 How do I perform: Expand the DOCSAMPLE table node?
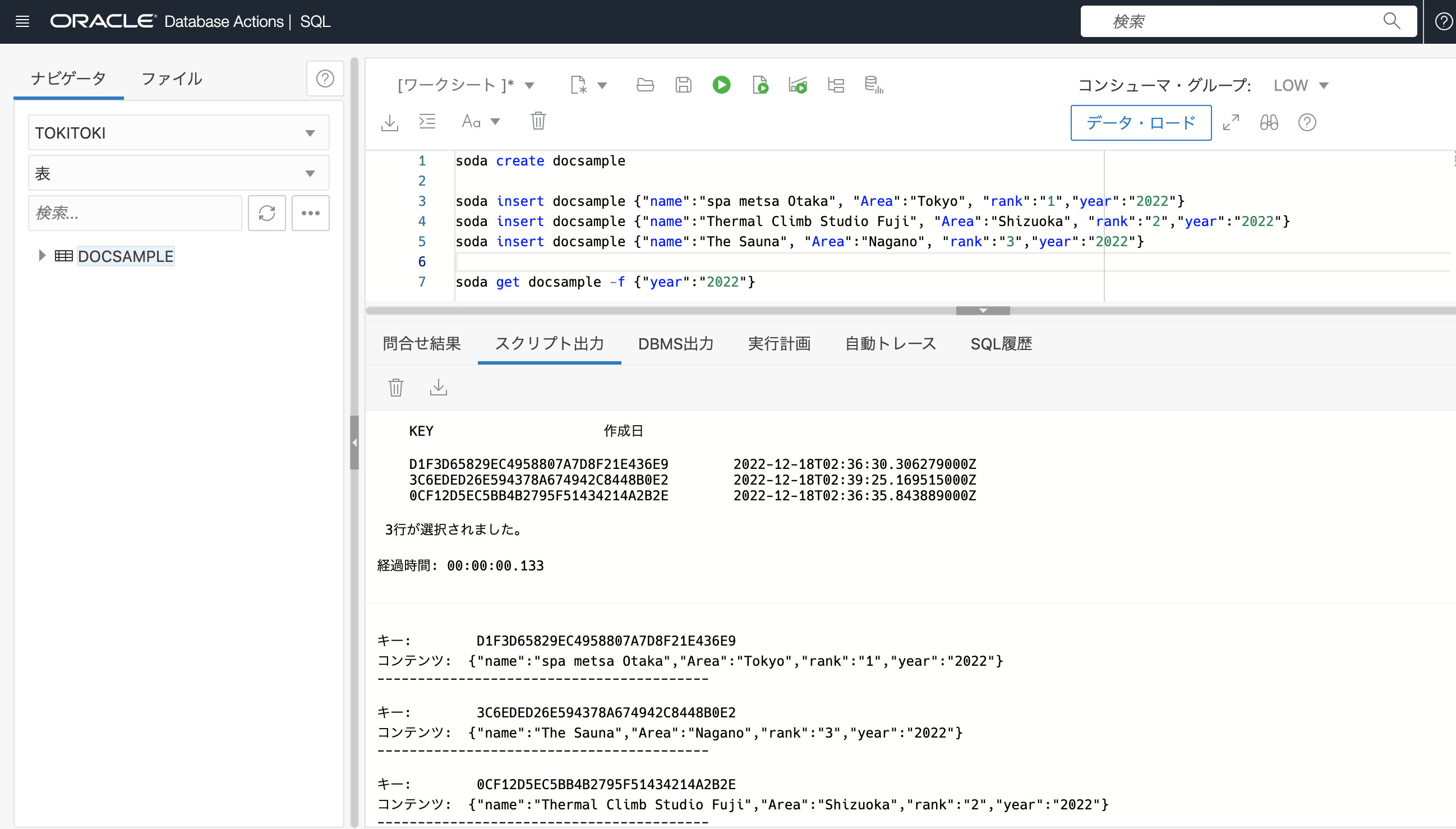pos(42,256)
